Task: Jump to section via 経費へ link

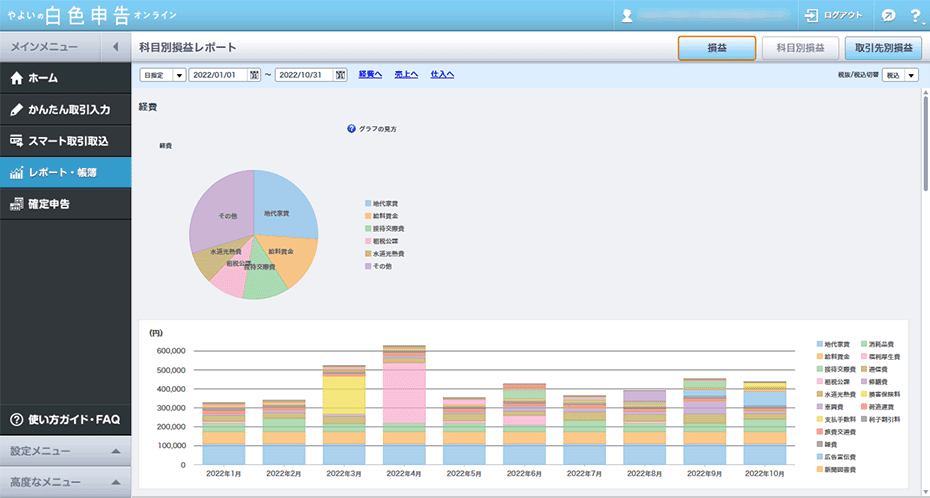Action: point(370,75)
